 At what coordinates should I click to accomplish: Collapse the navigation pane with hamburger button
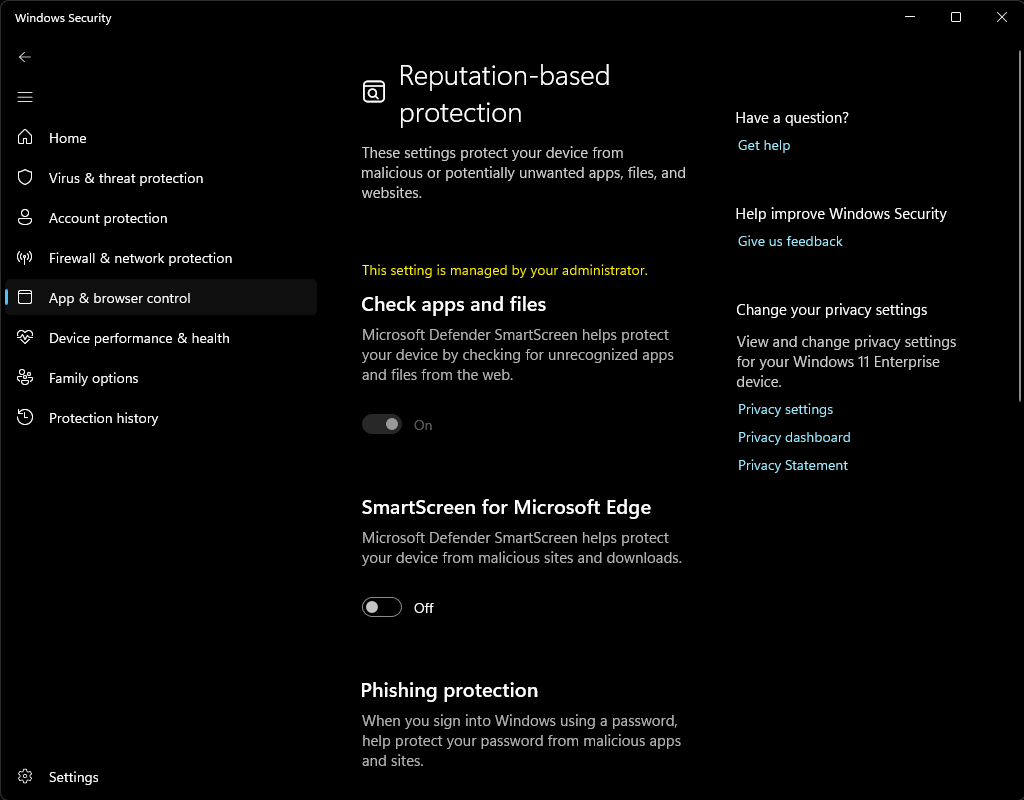[x=25, y=97]
